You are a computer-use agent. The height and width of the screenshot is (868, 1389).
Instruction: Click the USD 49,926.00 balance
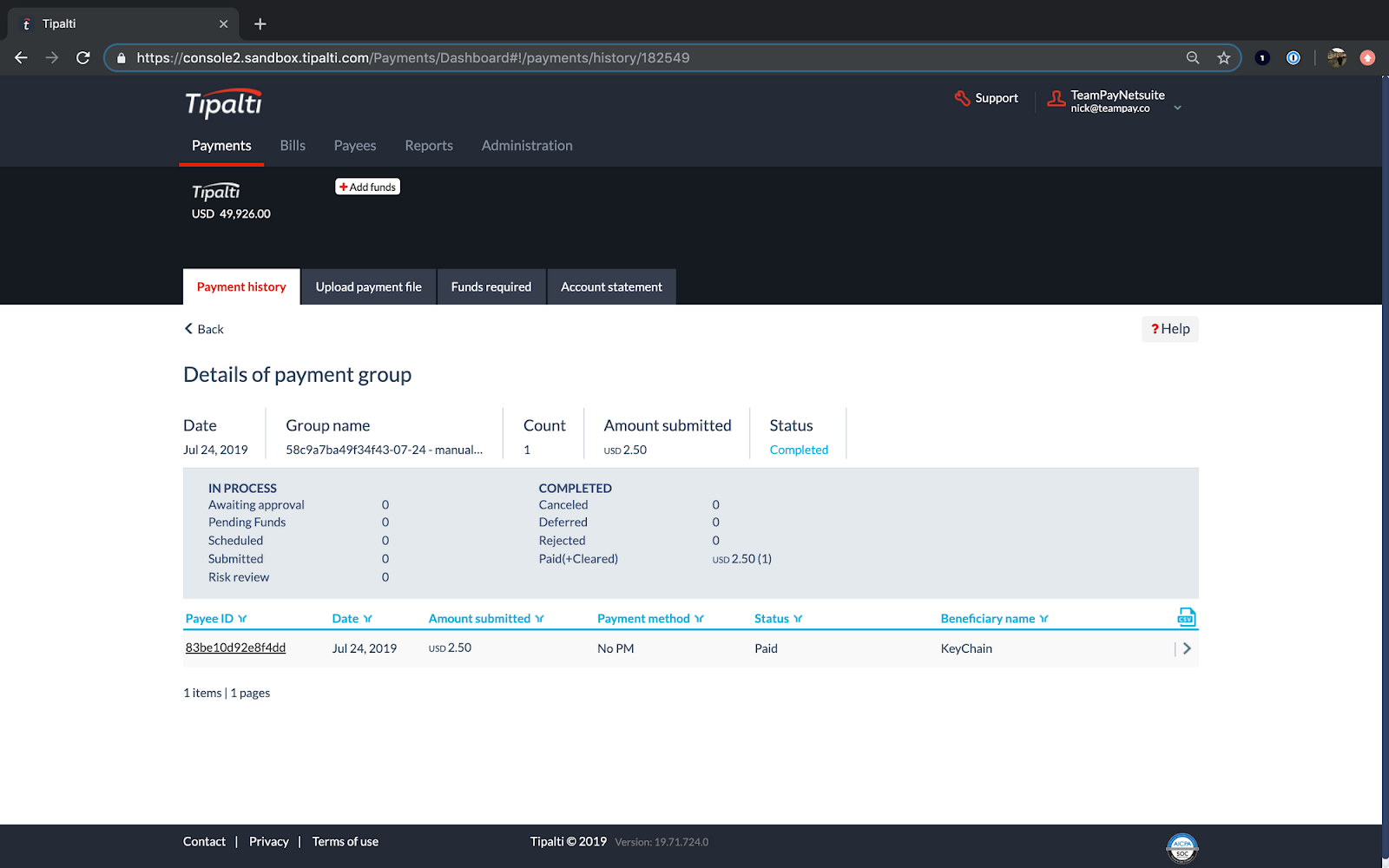point(231,214)
